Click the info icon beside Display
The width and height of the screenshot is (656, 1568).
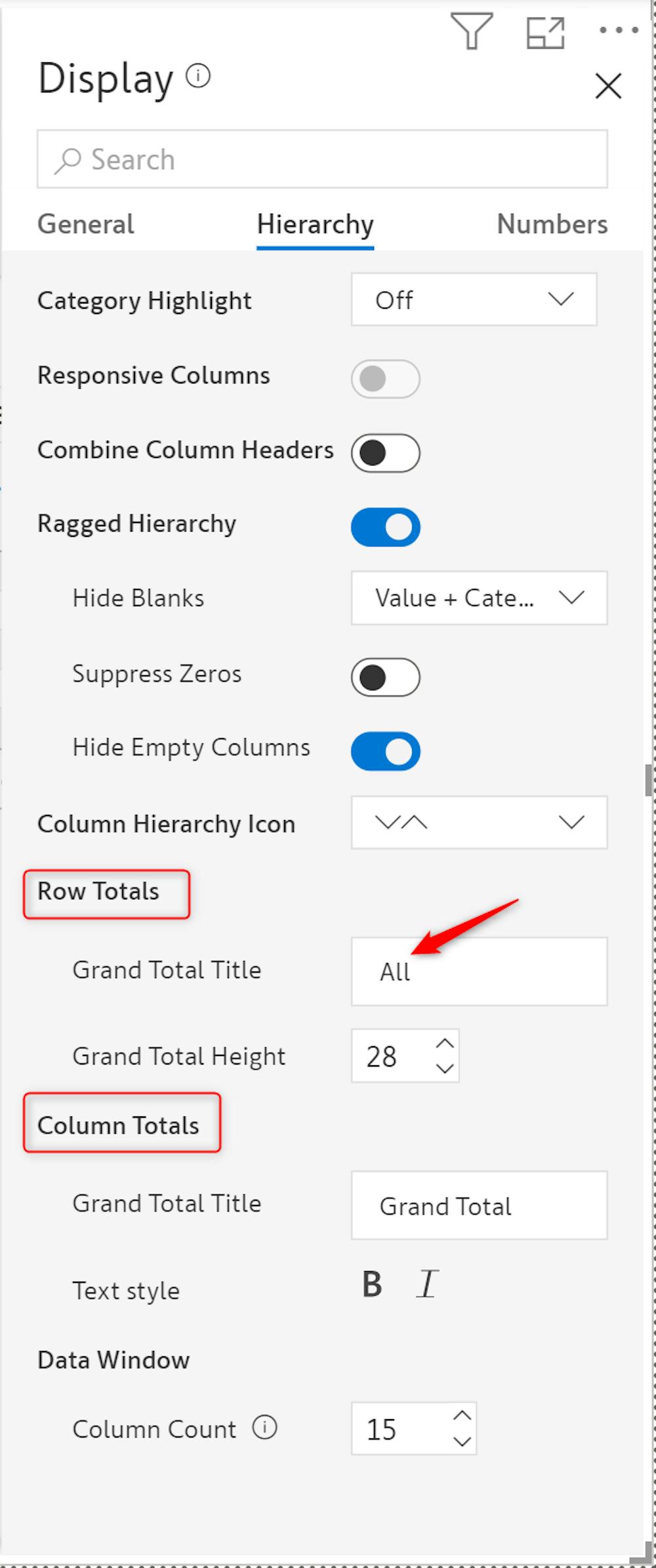point(198,76)
